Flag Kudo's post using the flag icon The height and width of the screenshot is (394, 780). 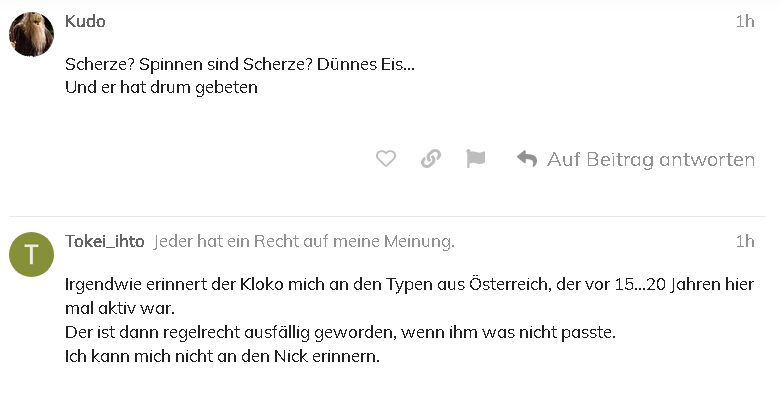point(476,159)
